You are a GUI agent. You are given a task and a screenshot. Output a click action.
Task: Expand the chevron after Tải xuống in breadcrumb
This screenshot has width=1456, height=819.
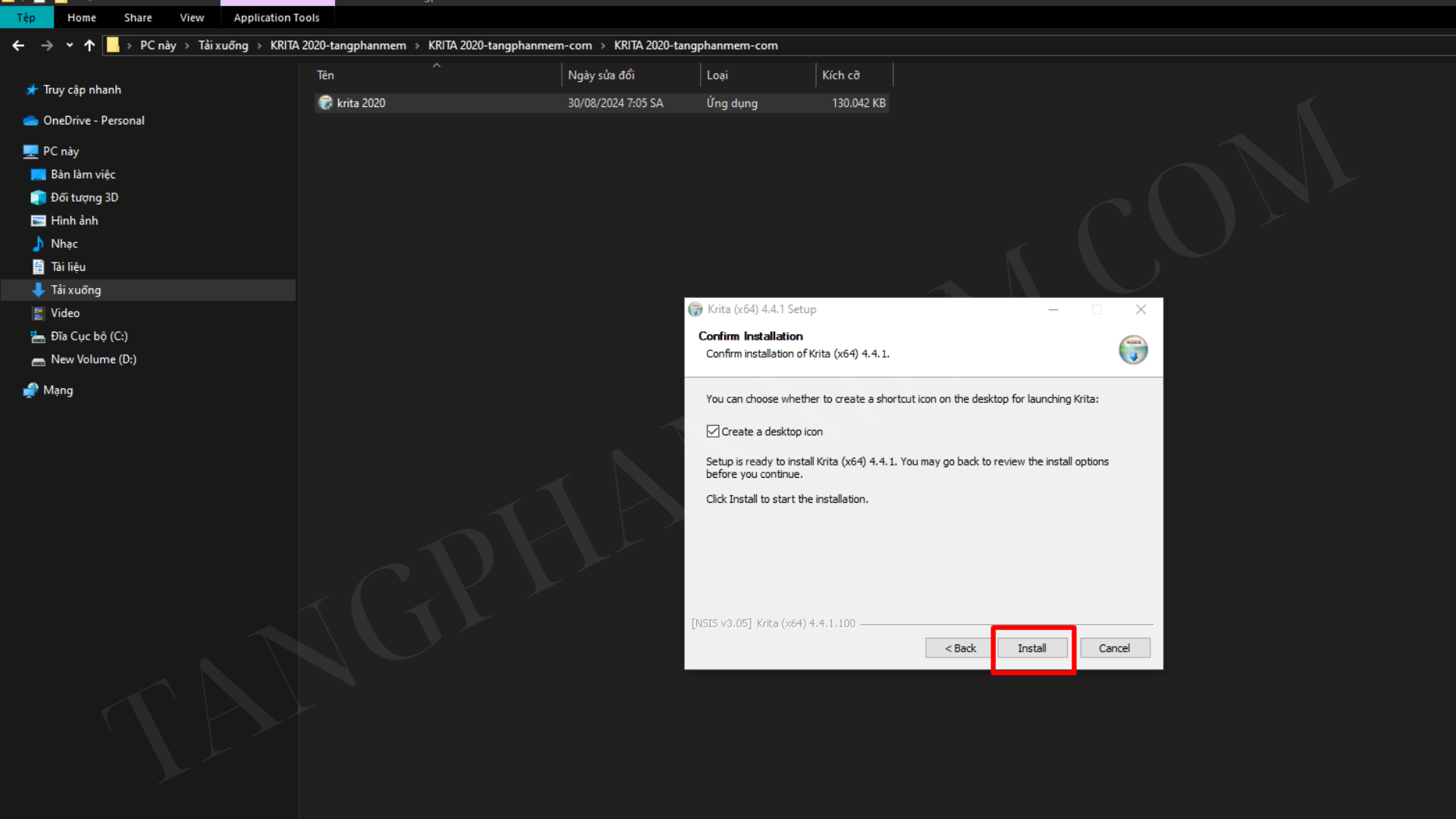pos(259,45)
